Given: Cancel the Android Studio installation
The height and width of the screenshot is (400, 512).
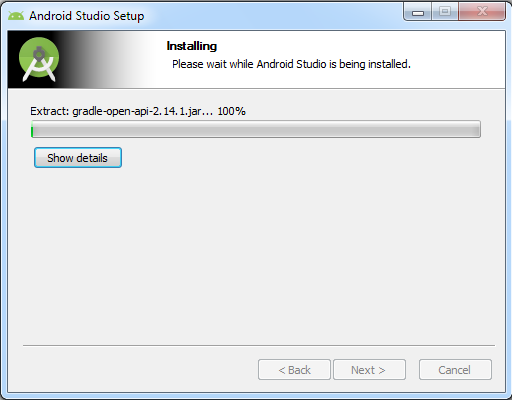Looking at the screenshot, I should [x=455, y=370].
